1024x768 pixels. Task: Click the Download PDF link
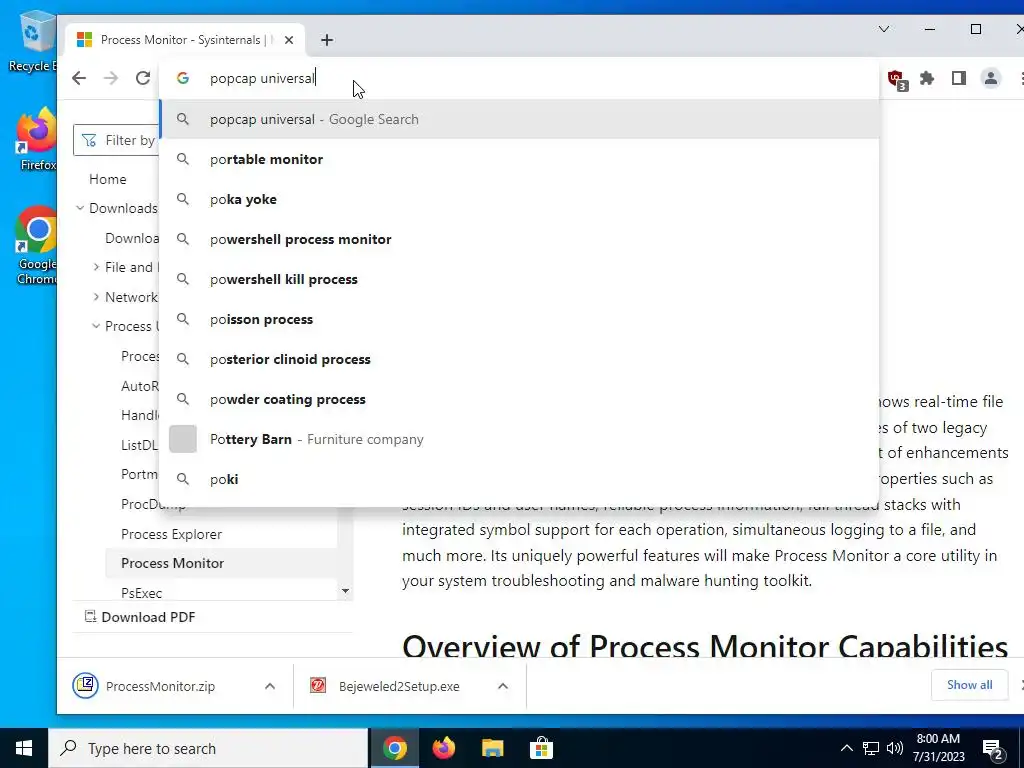tap(140, 617)
